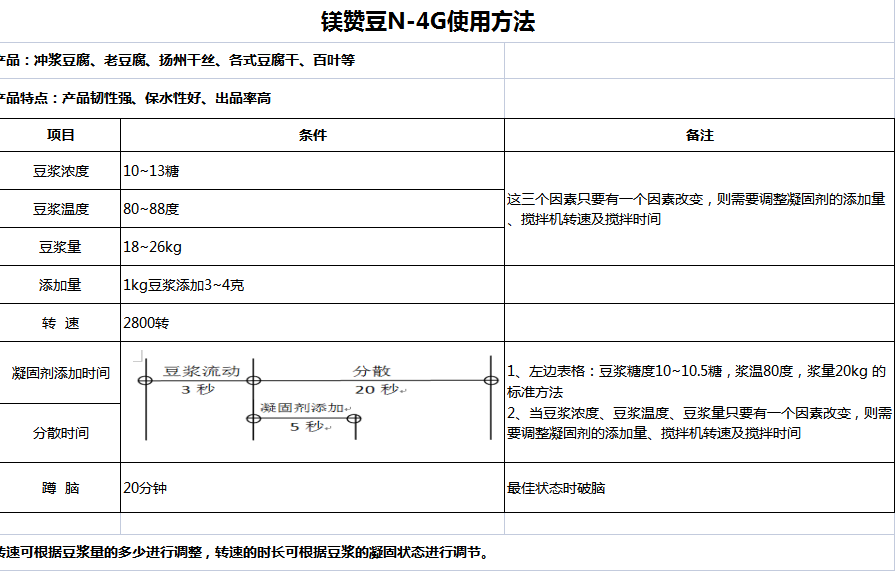Select the 添加量 label cell
Viewport: 895px width, 571px height.
coord(60,285)
